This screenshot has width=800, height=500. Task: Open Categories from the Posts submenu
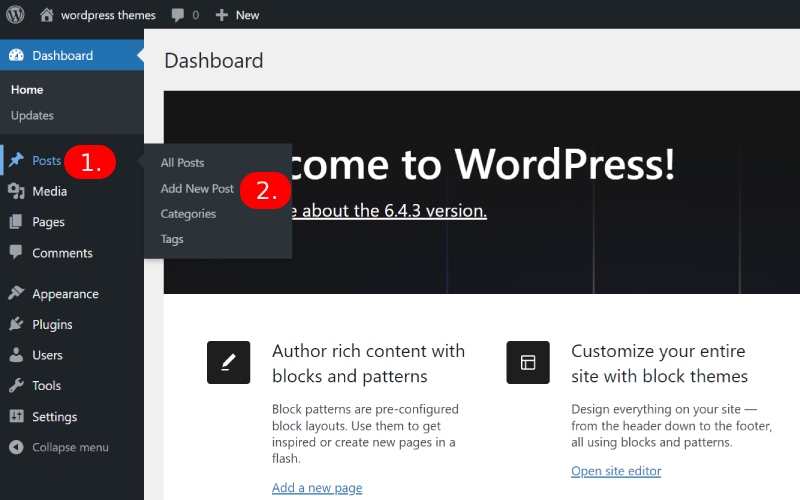pos(188,214)
